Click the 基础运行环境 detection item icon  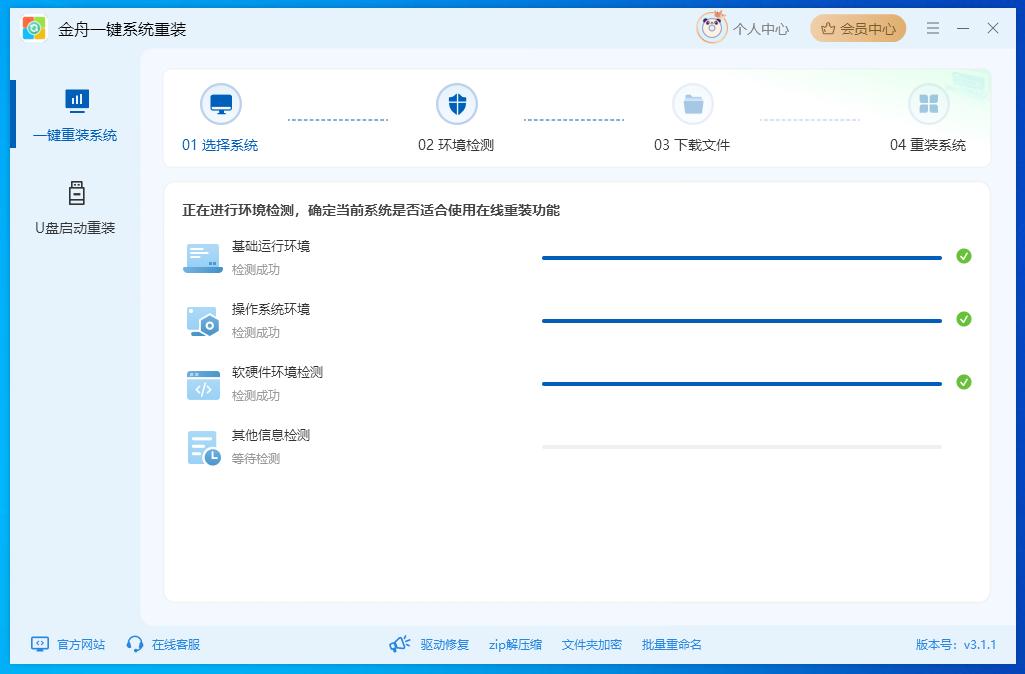click(x=203, y=257)
